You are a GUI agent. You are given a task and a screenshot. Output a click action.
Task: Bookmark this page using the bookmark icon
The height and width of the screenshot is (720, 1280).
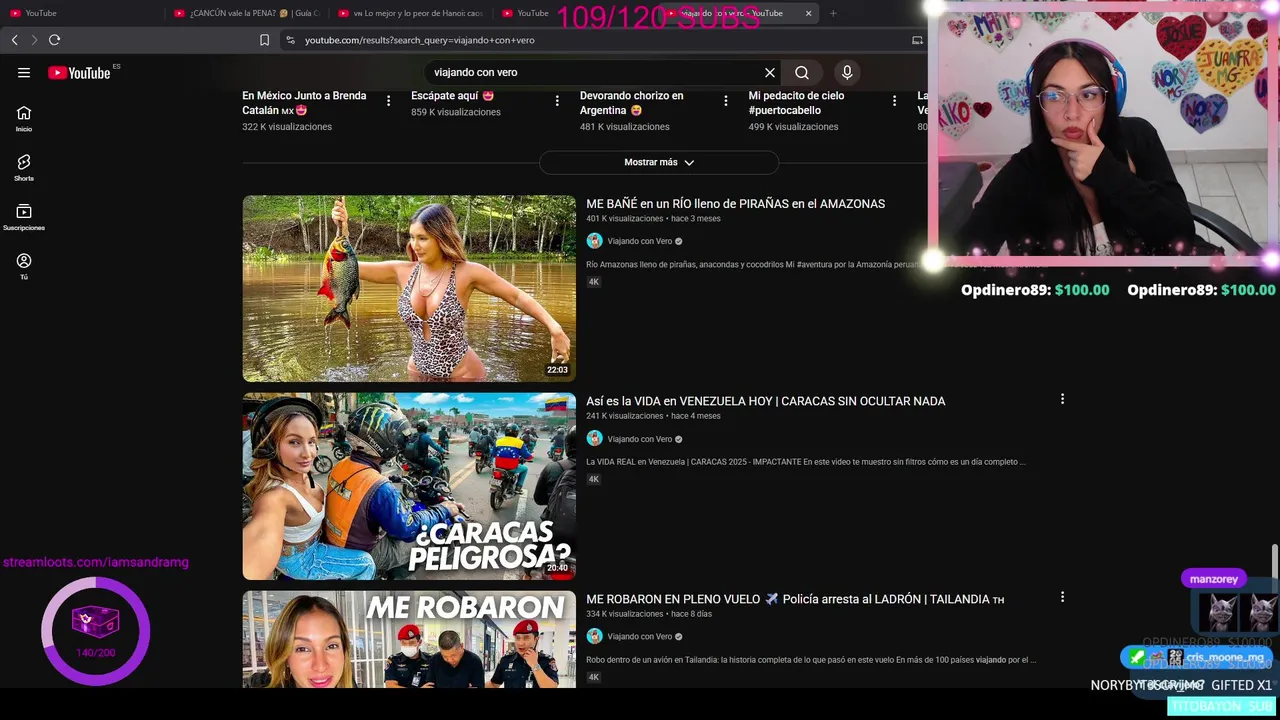click(x=264, y=40)
